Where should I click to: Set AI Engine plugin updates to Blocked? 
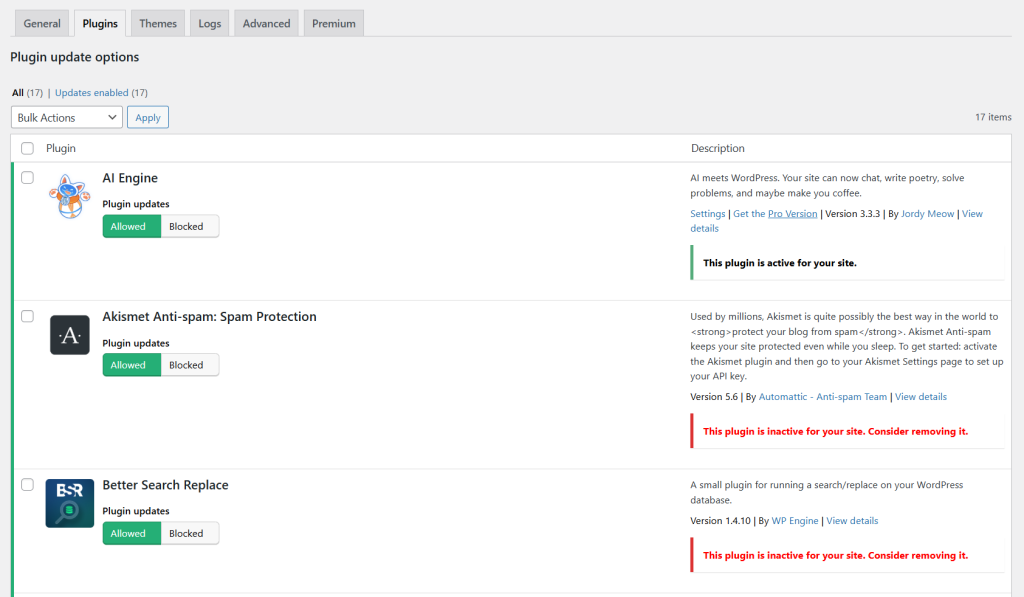pyautogui.click(x=189, y=227)
